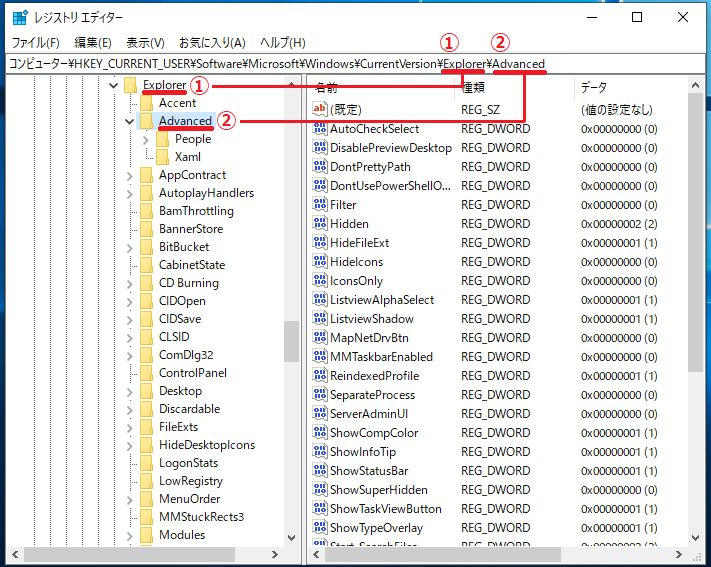Click the registry path address bar
This screenshot has height=567, width=711.
355,64
